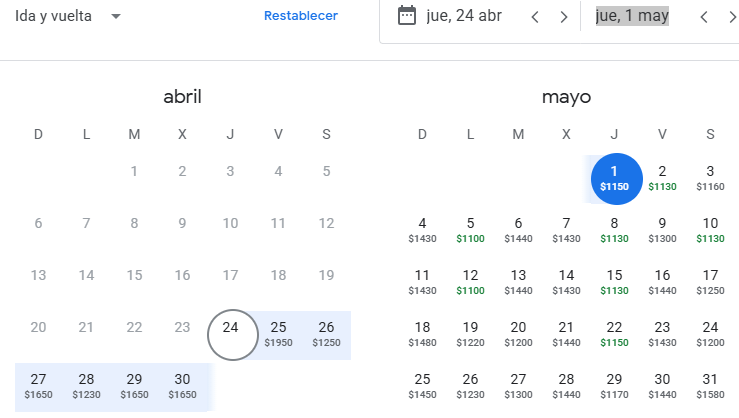Choose May 31 priced at $1580

(x=710, y=386)
